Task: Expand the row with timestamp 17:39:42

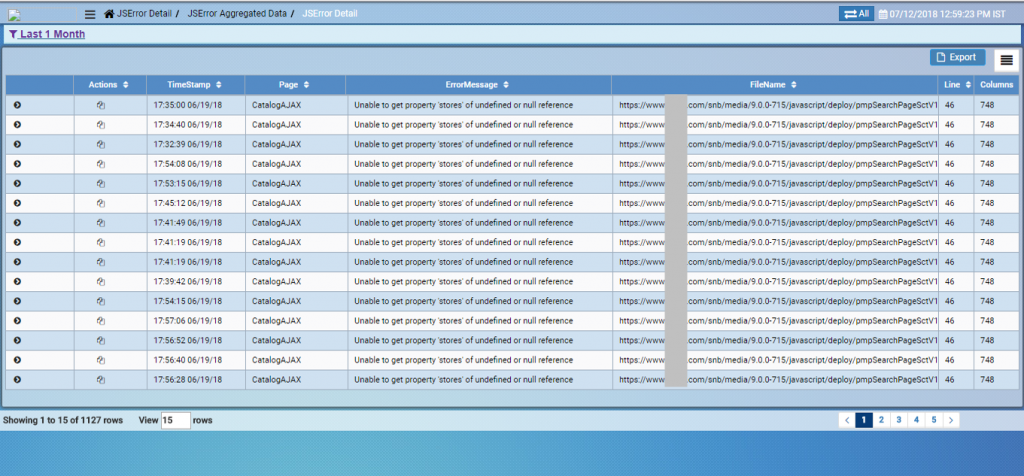Action: (18, 282)
